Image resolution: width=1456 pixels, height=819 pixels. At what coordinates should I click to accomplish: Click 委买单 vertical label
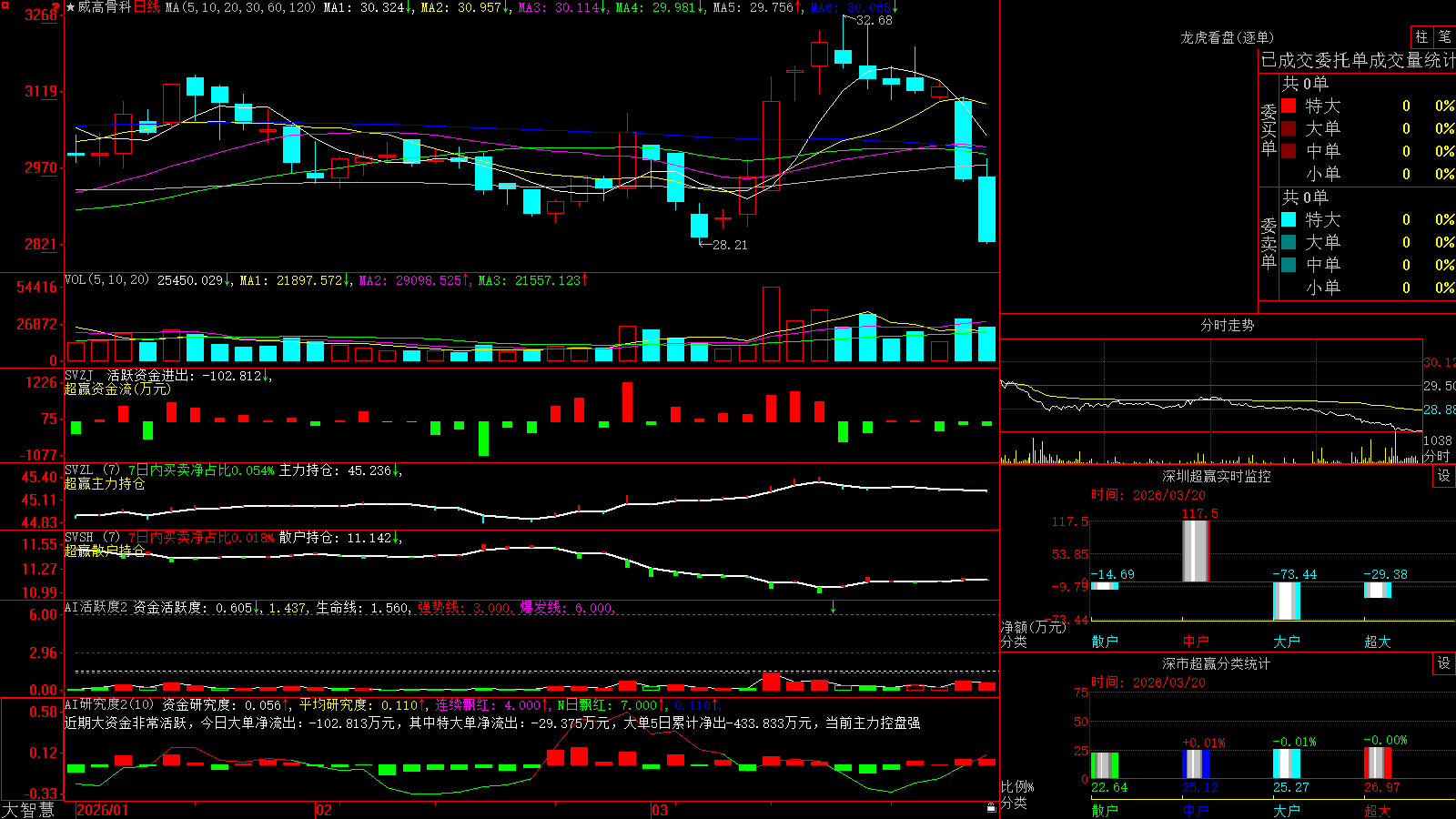pos(1269,129)
